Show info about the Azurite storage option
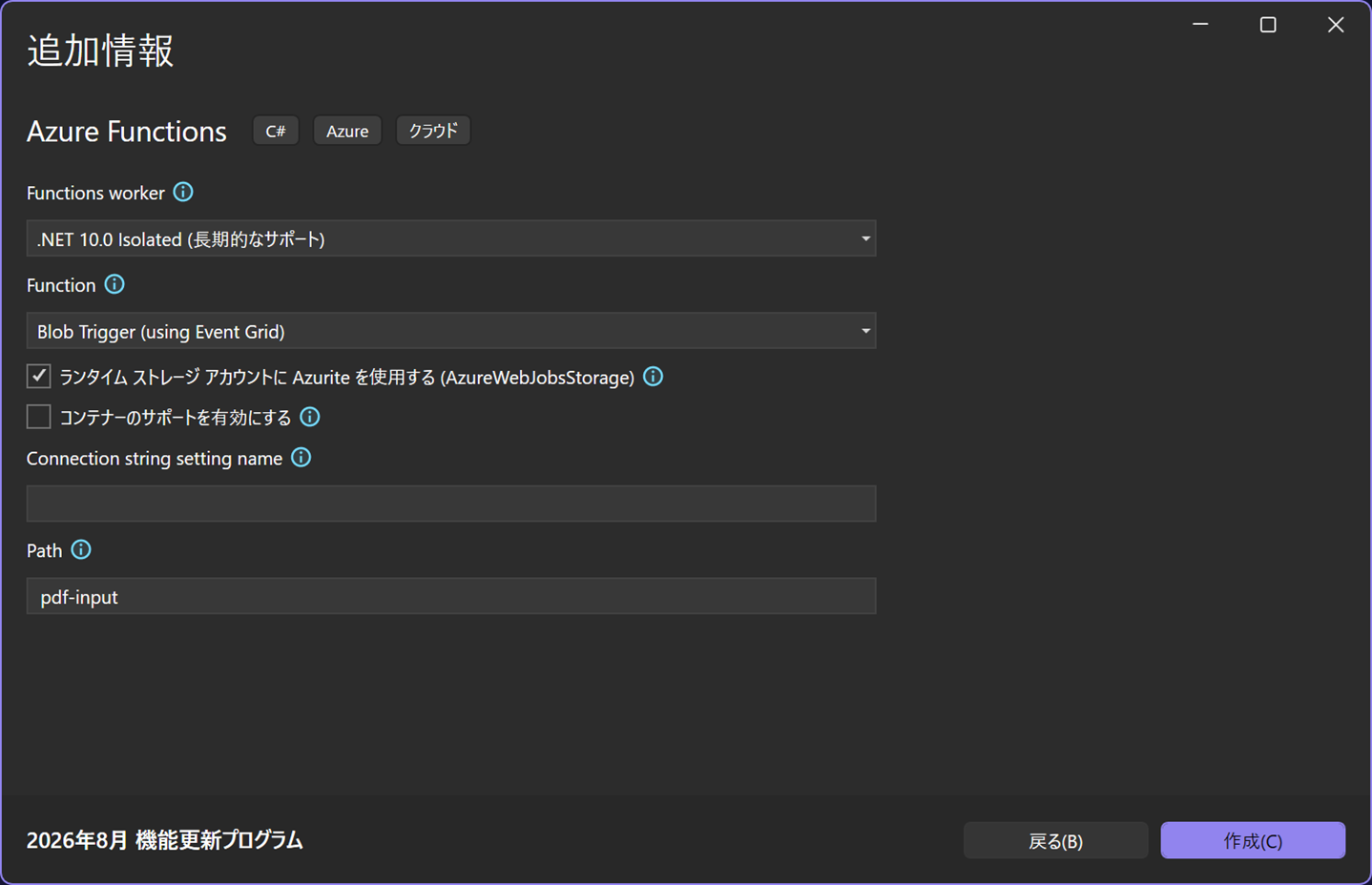The width and height of the screenshot is (1372, 885). click(x=654, y=377)
